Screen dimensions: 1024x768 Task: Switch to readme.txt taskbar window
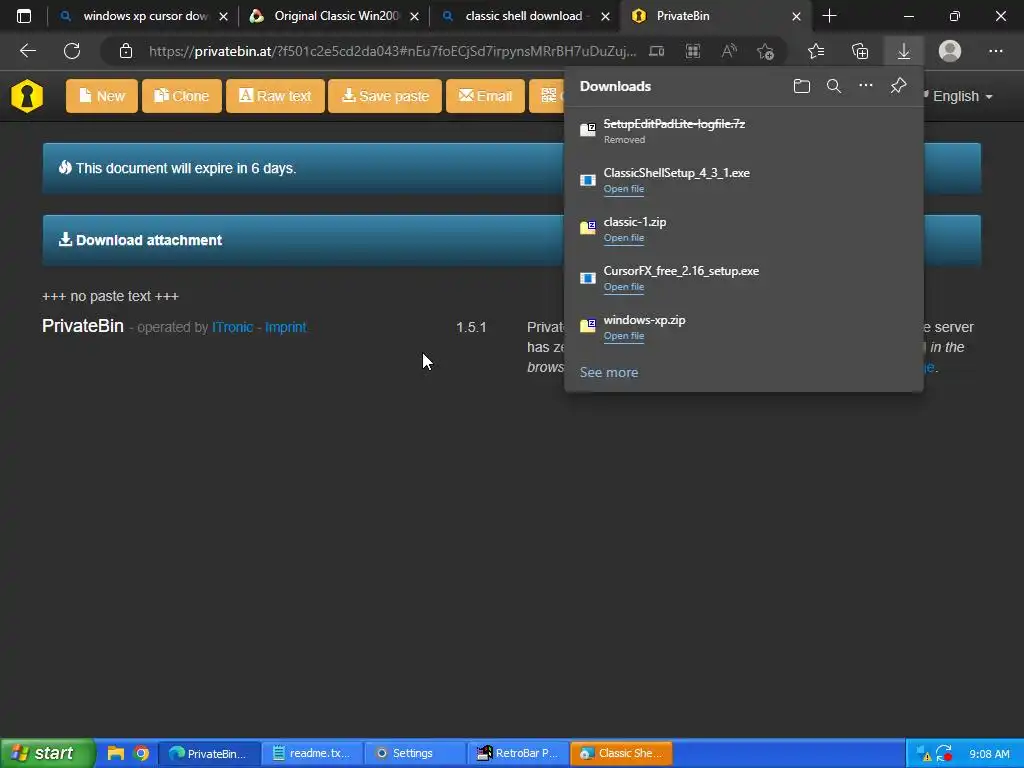313,753
